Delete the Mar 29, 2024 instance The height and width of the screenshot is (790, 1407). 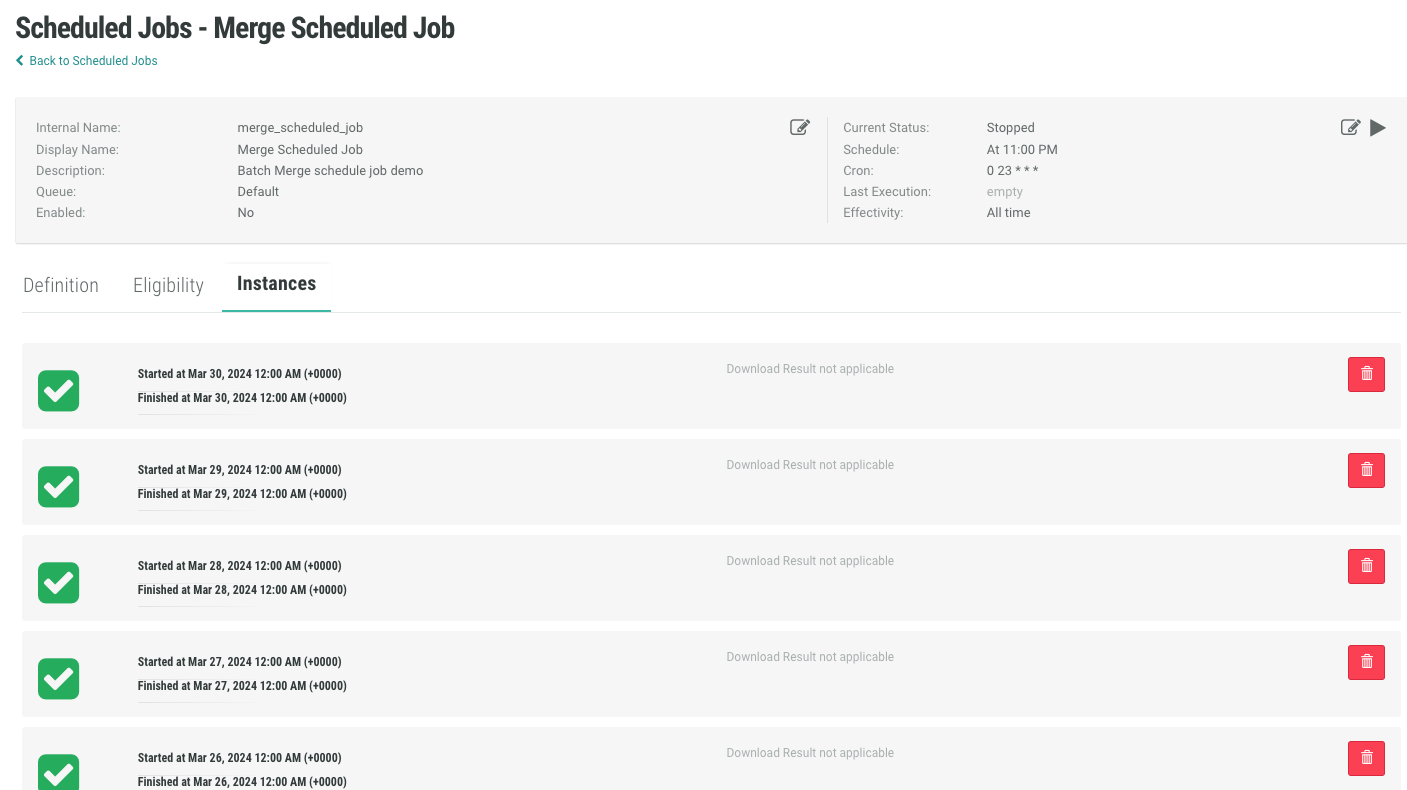tap(1366, 470)
